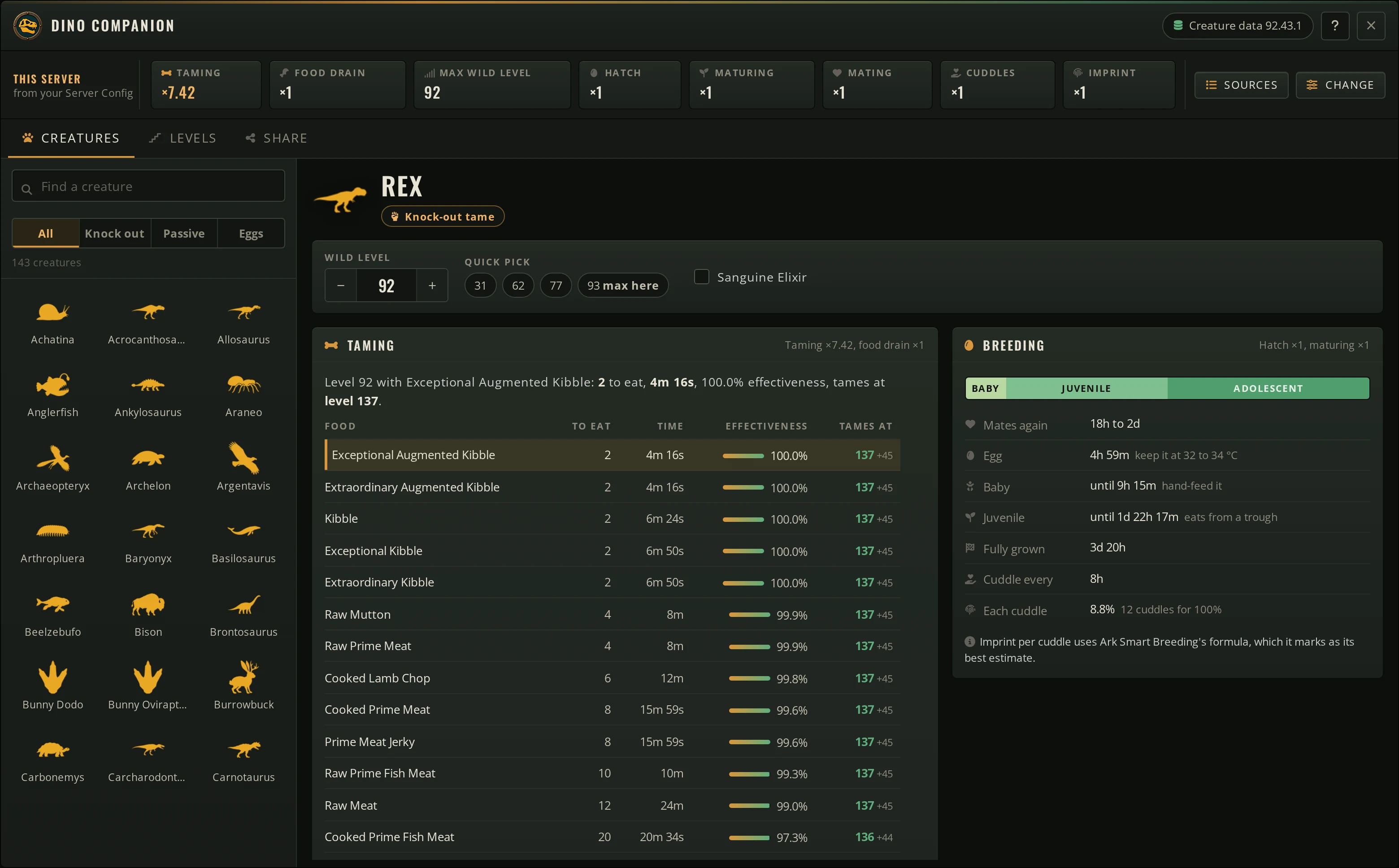Decrease wild level with minus button
Screen dimensions: 1399x868
pos(341,285)
